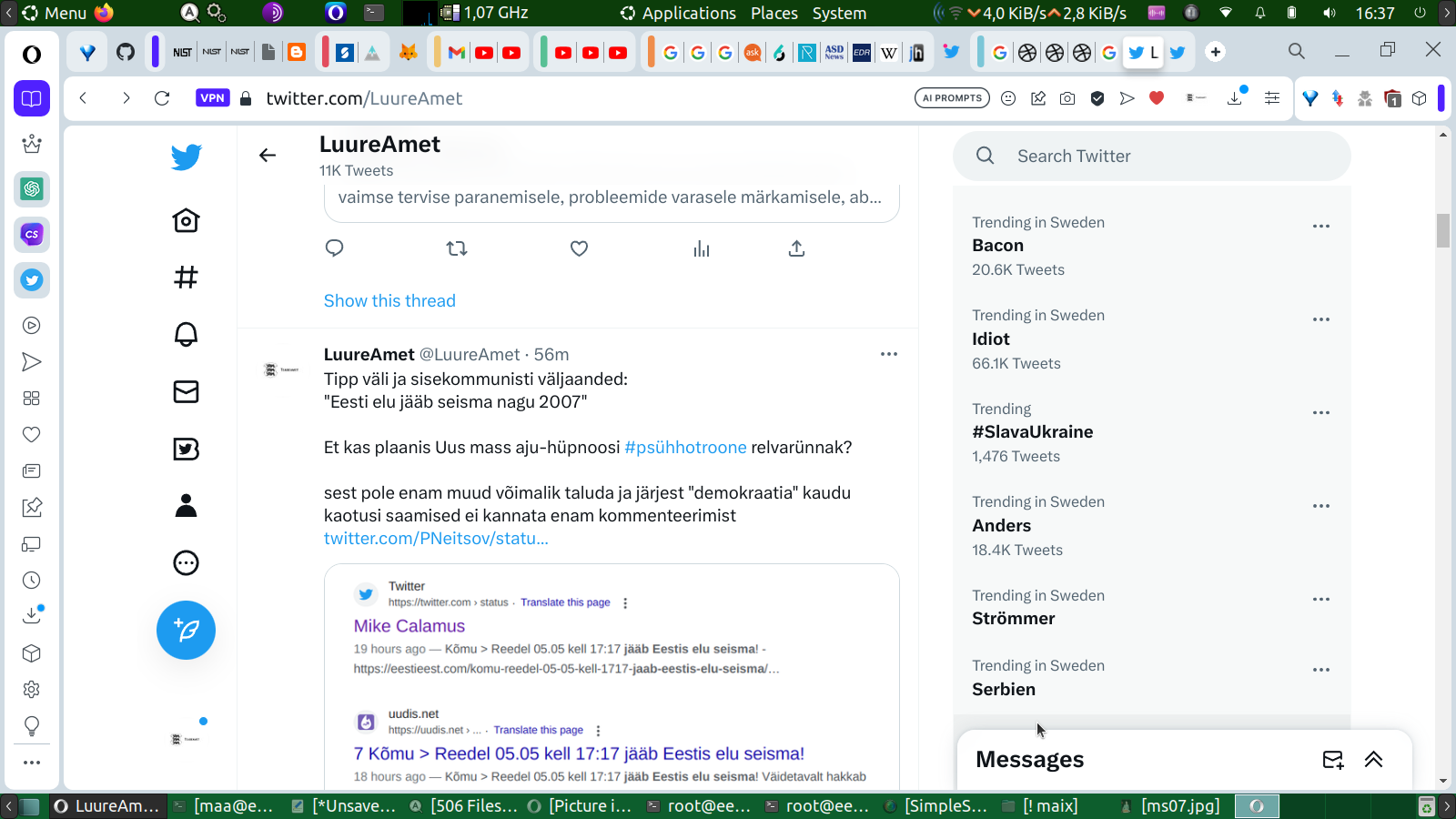Open Opera sidebar bookmarks heart
1456x819 pixels.
coord(32,435)
